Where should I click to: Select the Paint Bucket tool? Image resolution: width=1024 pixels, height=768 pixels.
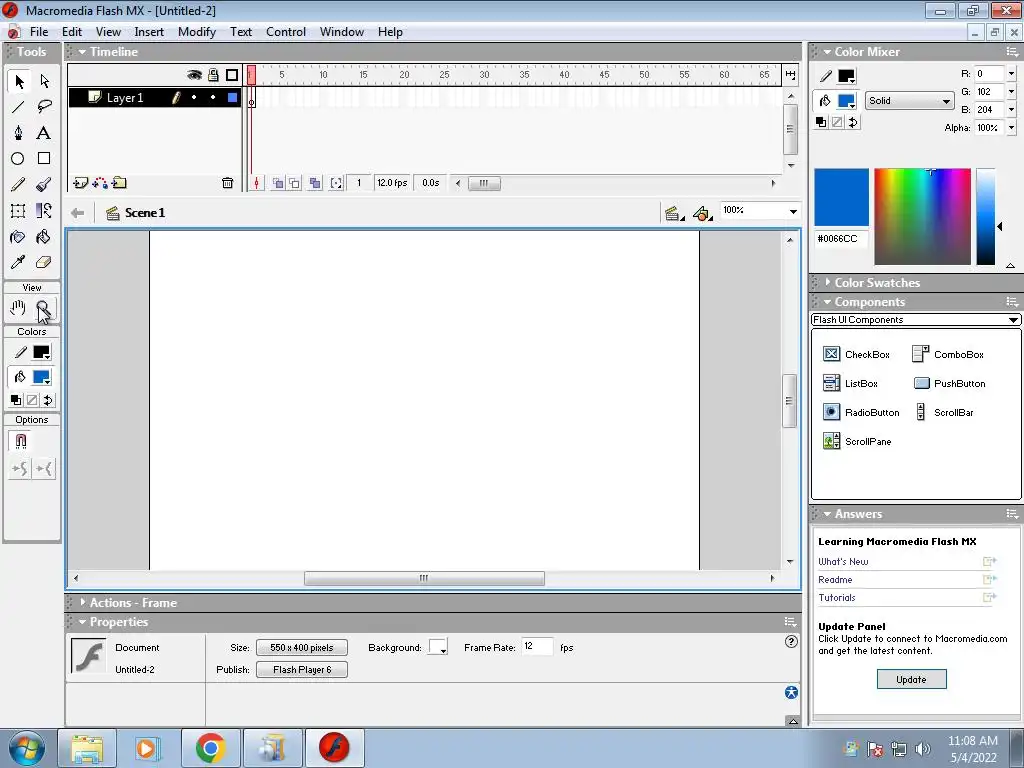(44, 236)
